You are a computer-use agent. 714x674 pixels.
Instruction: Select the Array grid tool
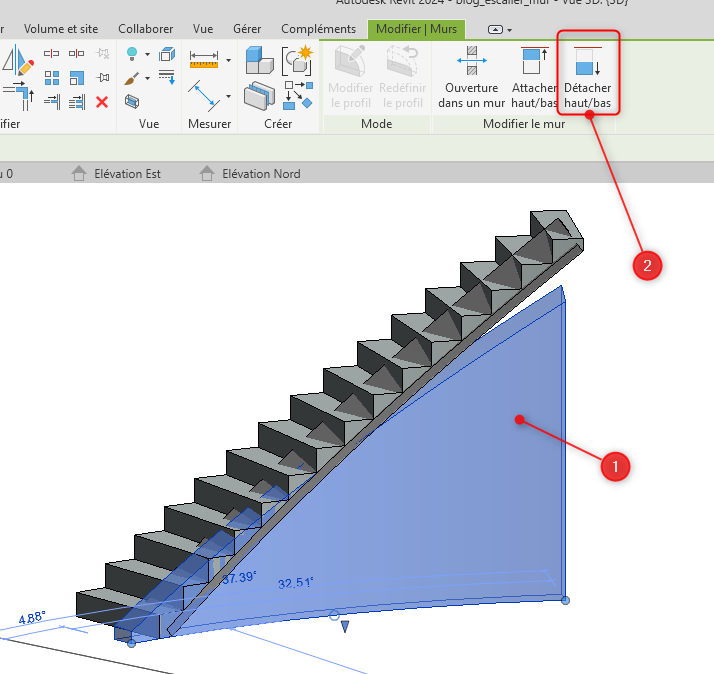tap(53, 77)
